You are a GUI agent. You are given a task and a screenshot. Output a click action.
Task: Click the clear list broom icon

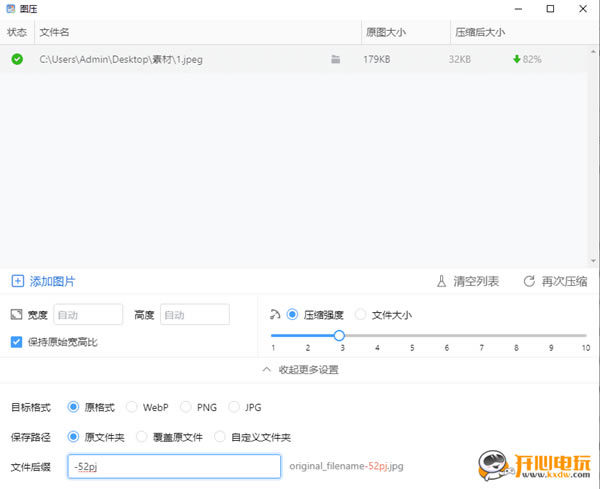[442, 282]
